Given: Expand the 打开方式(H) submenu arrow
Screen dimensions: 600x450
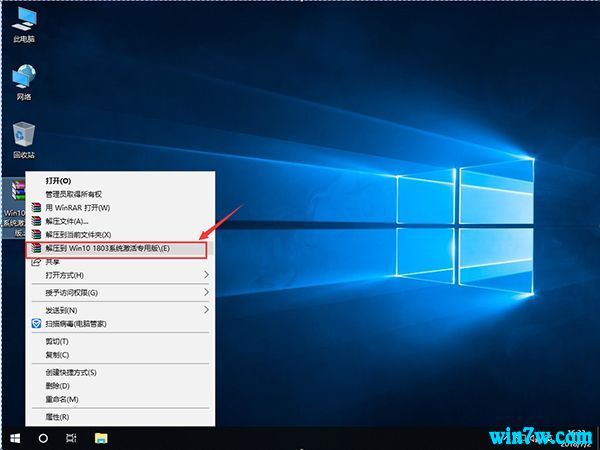Looking at the screenshot, I should (x=206, y=275).
